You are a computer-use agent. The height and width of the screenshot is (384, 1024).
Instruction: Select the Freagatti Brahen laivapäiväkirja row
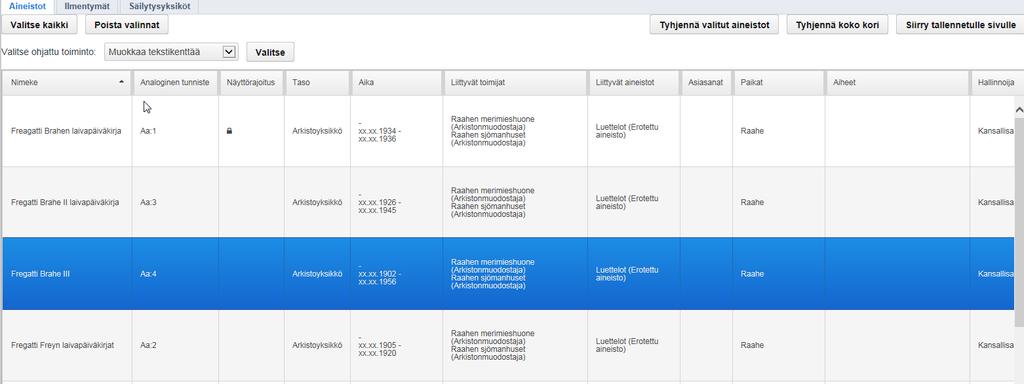[x=508, y=131]
